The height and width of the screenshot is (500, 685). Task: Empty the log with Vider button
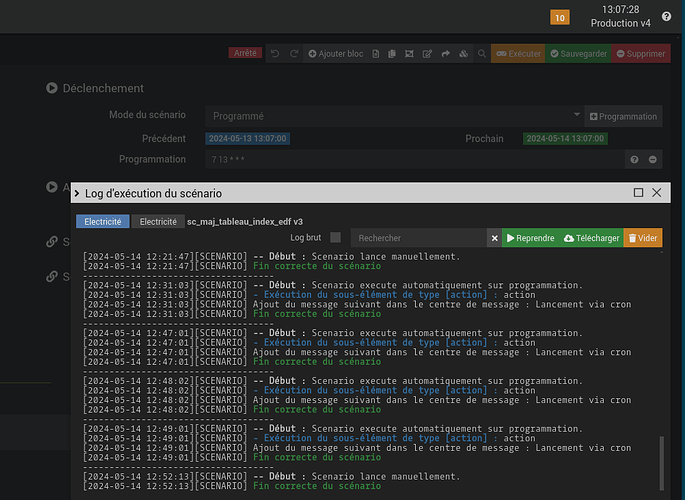pos(643,238)
